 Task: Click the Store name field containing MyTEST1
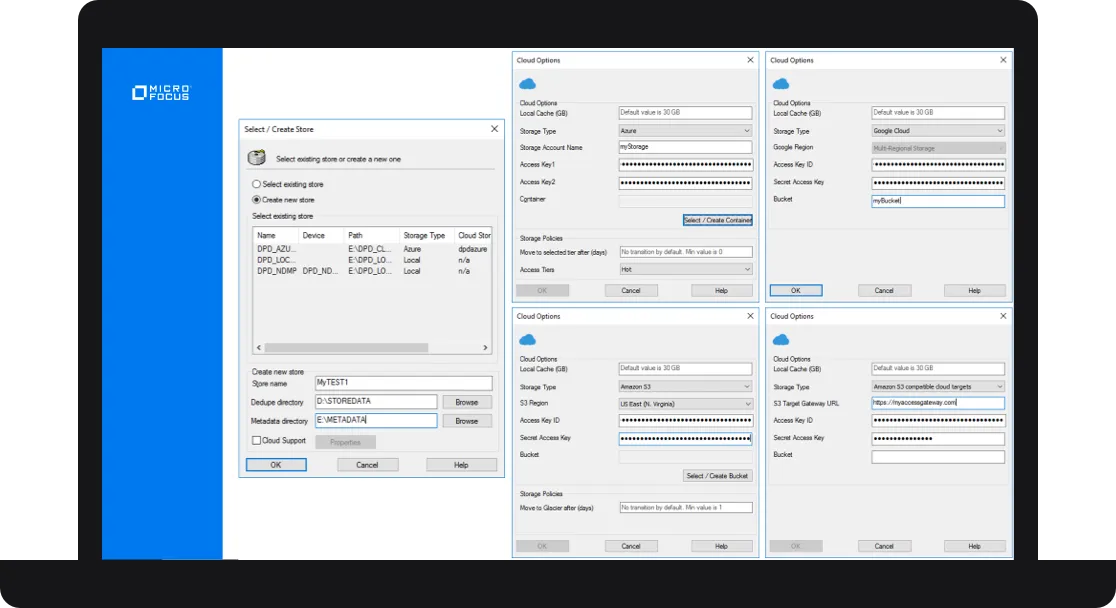[376, 383]
